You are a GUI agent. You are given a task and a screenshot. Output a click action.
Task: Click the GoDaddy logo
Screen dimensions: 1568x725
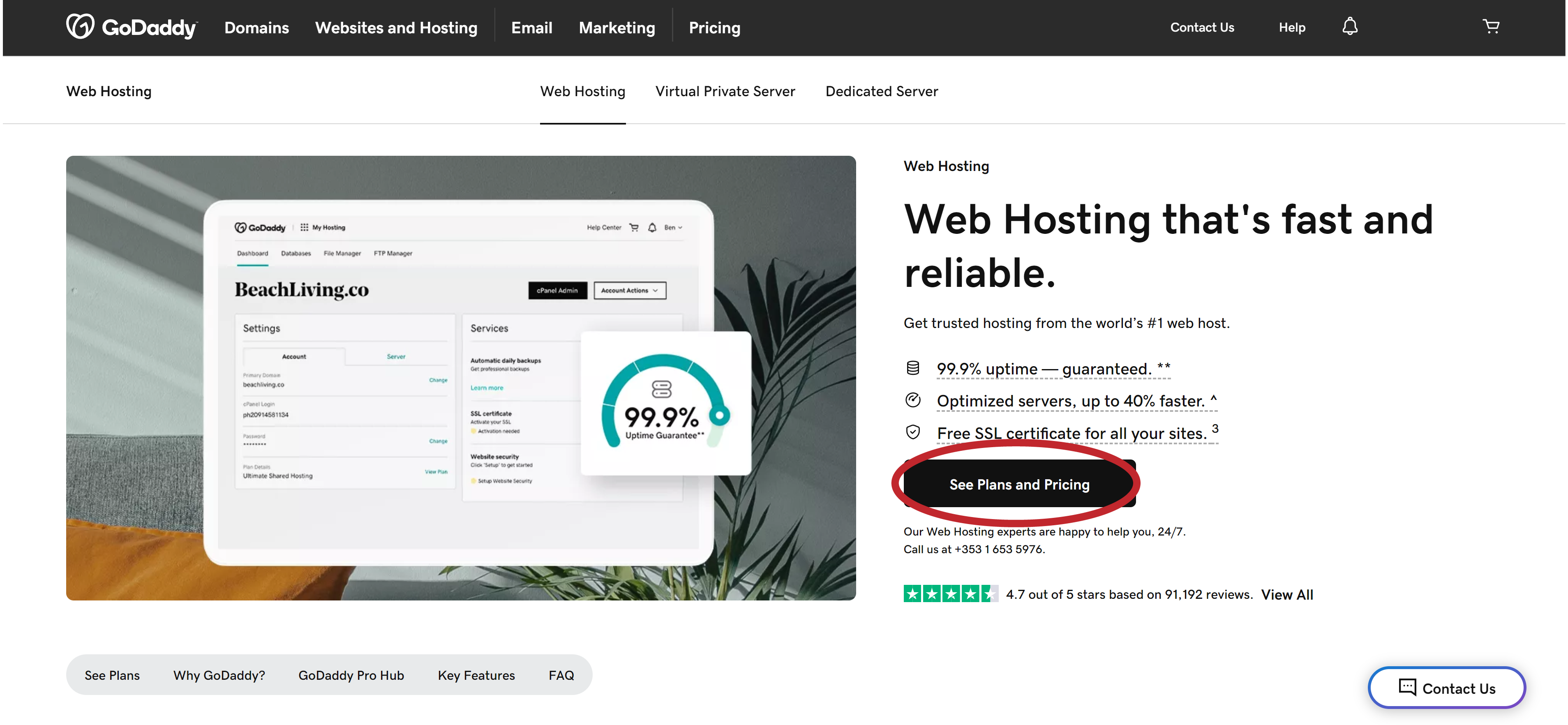click(x=132, y=27)
